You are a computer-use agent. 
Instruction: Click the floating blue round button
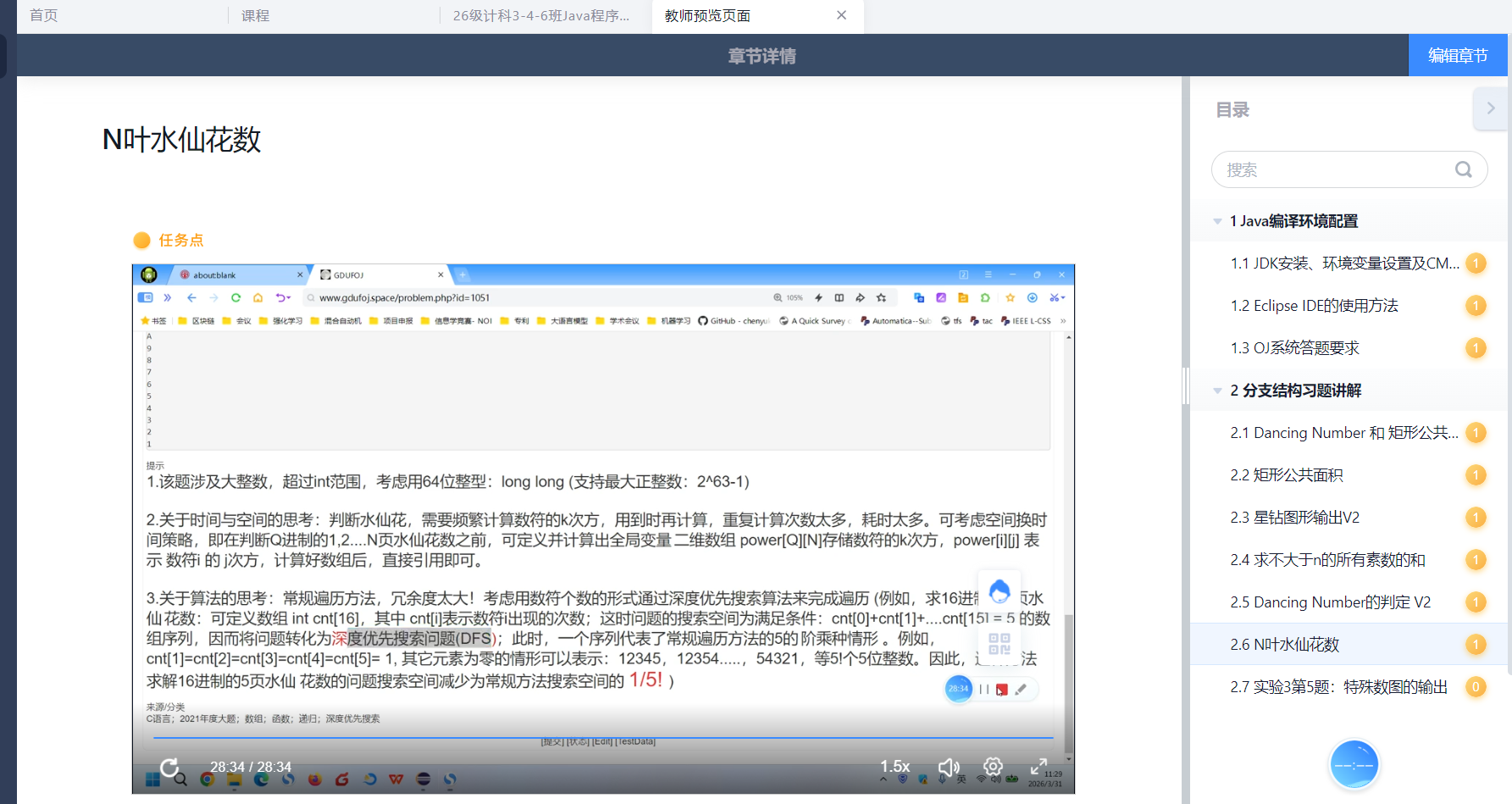[1354, 764]
